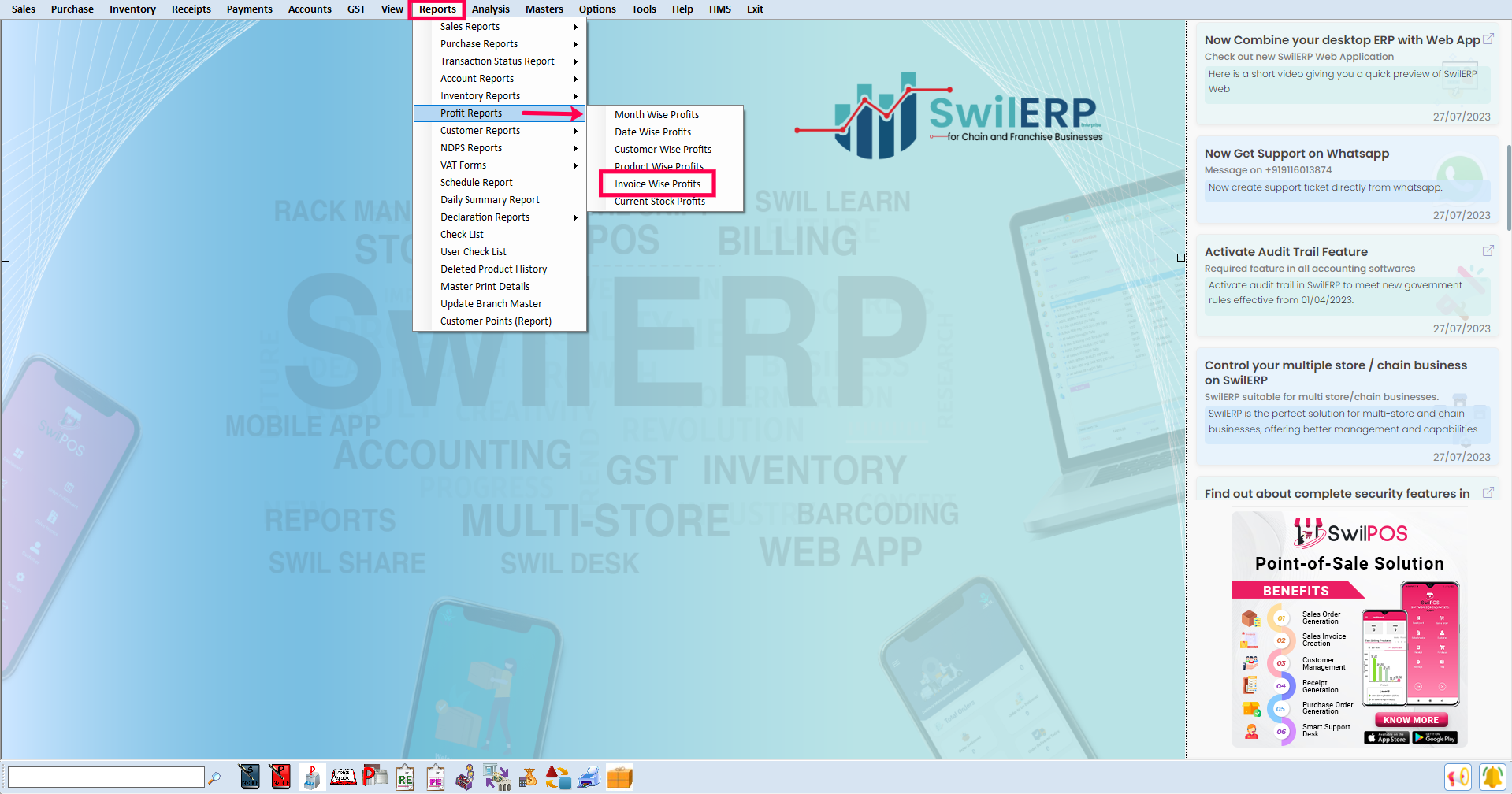1512x794 pixels.
Task: Open external link icon on Web App news card
Action: tap(1488, 39)
